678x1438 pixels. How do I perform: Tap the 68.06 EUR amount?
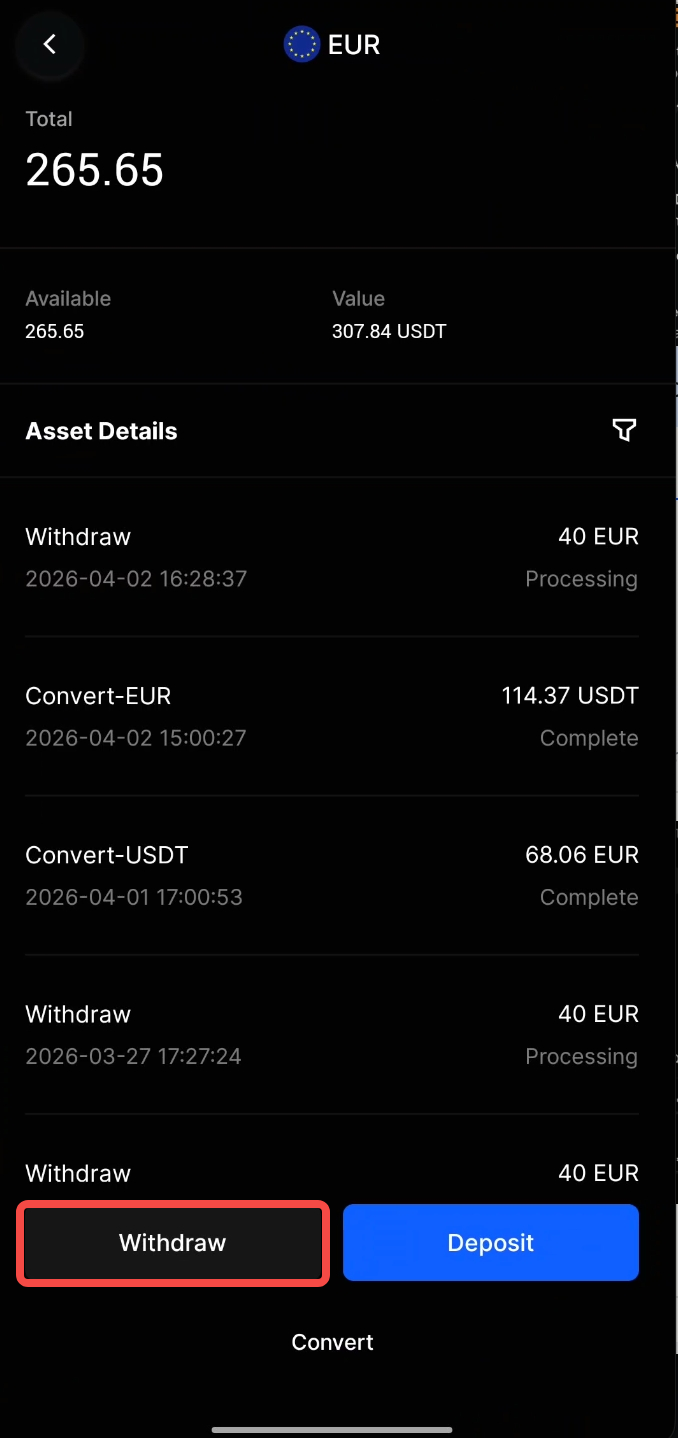582,855
